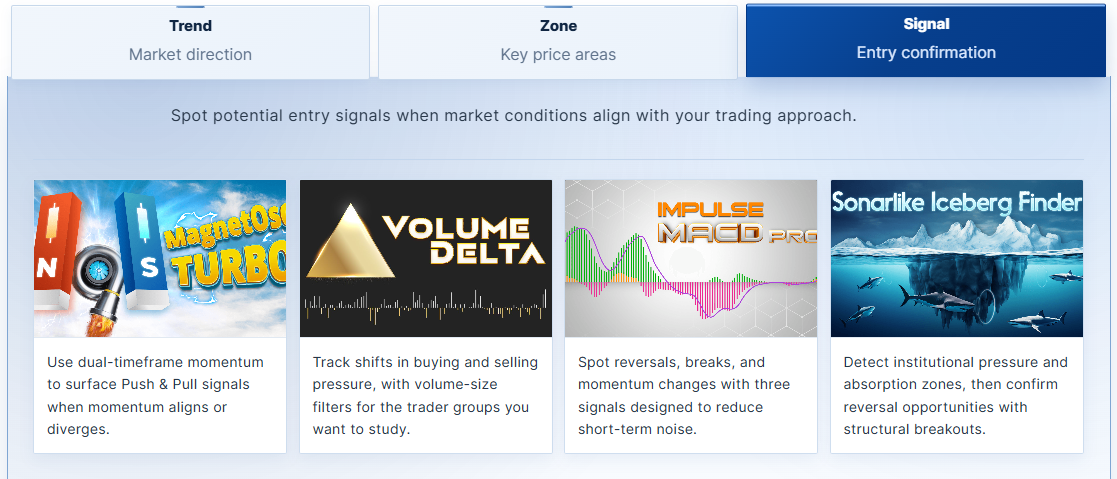Open the Impulse MACD Pro banner image
Screen dimensions: 1117x479
[691, 258]
